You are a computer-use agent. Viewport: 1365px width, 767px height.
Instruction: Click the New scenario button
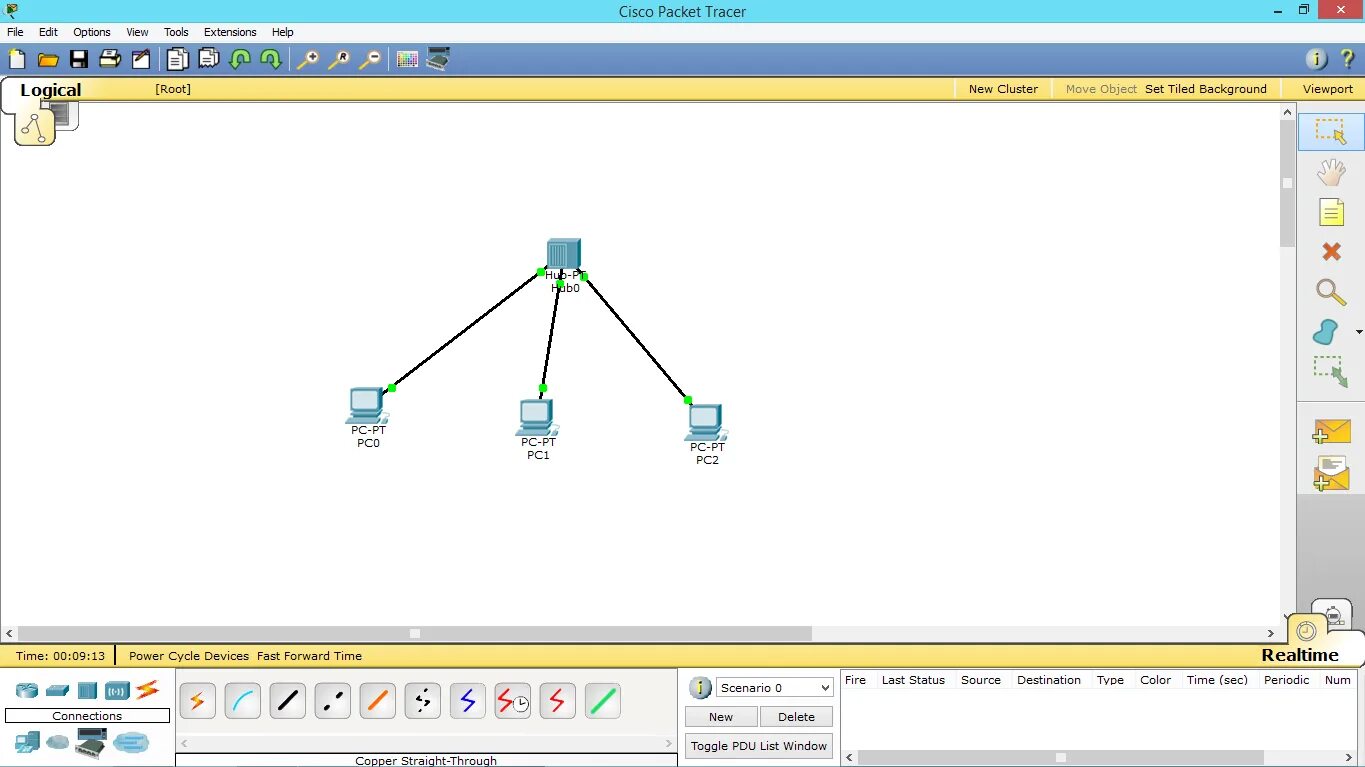pos(721,717)
